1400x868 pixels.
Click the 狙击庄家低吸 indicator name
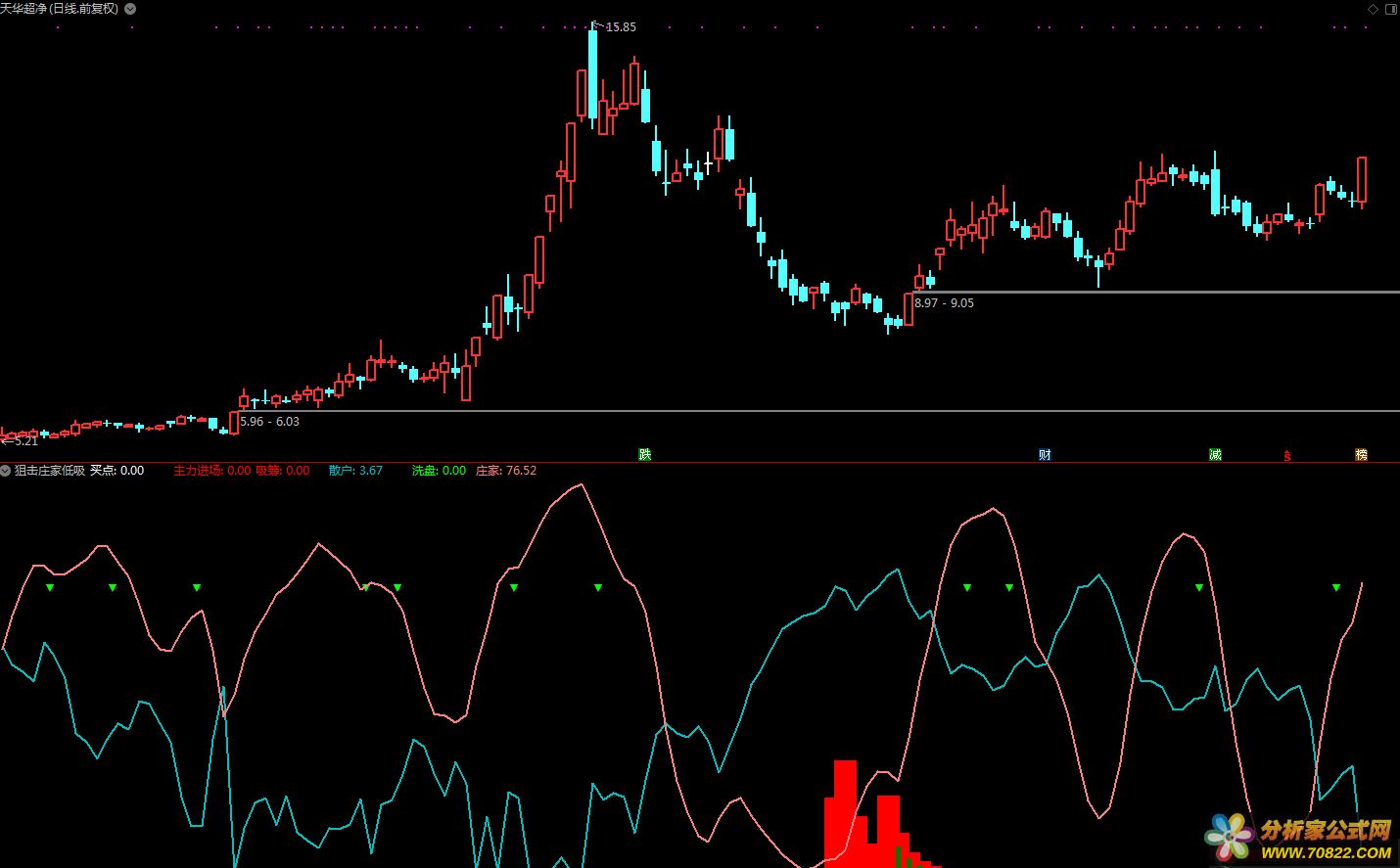(x=50, y=471)
